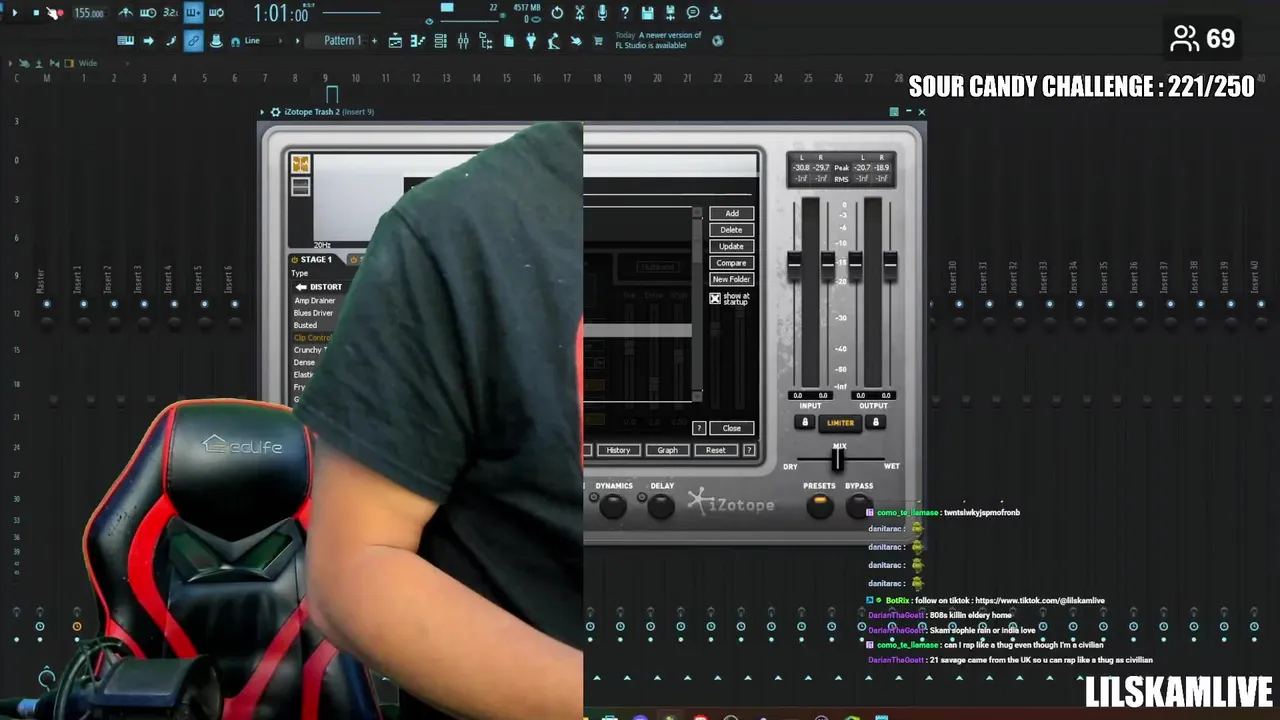The height and width of the screenshot is (720, 1280).
Task: Open the Browser view icon
Action: (485, 41)
